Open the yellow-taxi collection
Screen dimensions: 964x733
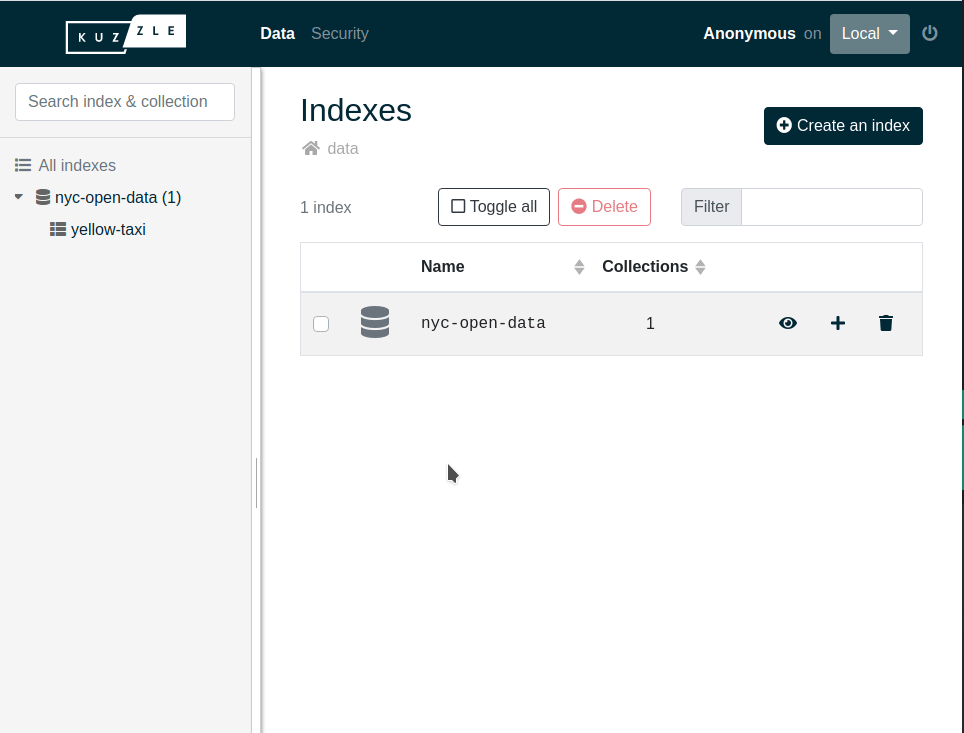tap(108, 229)
